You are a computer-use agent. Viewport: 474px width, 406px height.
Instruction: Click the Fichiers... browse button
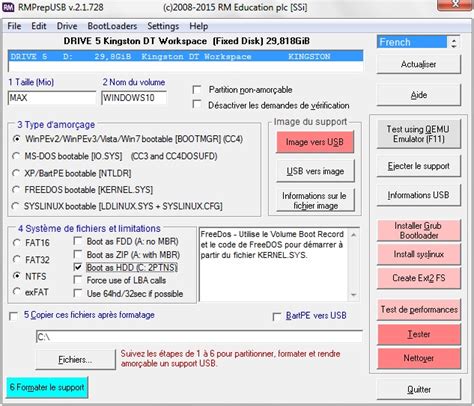click(75, 360)
